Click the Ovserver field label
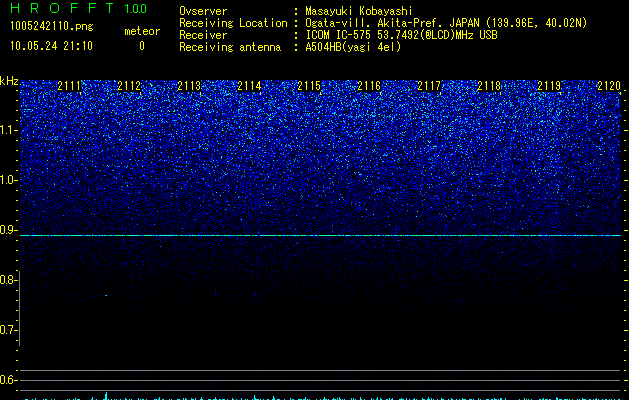Screen dimensions: 629x400 pos(203,11)
